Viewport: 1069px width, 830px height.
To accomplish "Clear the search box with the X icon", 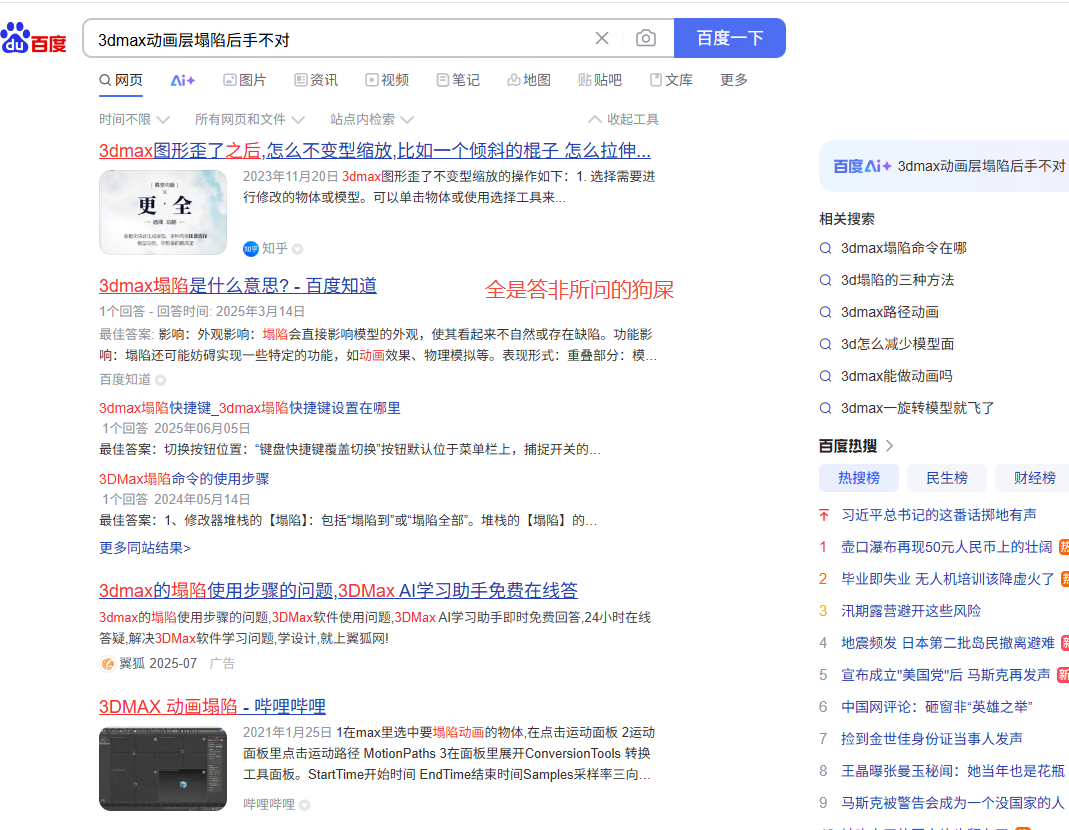I will (601, 38).
